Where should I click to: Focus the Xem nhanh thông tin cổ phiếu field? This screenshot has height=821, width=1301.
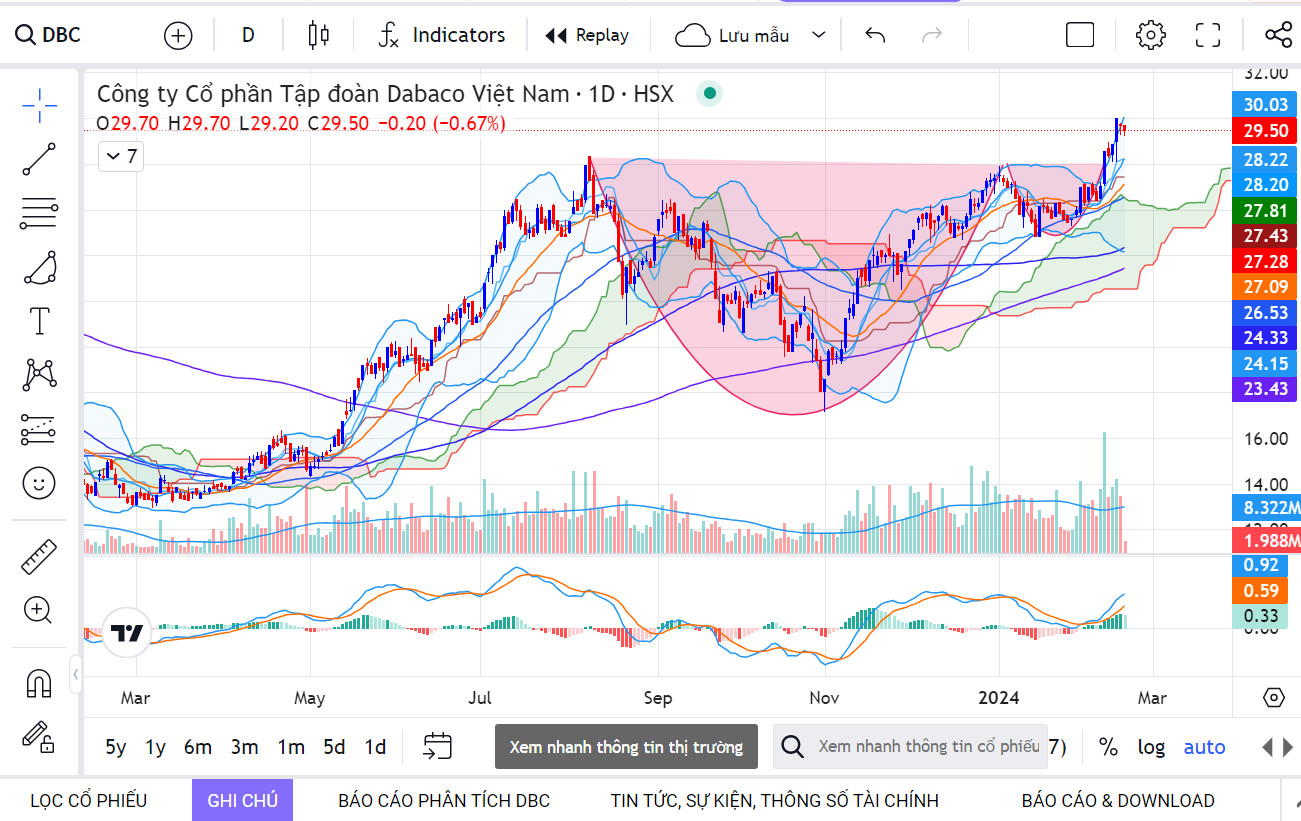(x=910, y=747)
